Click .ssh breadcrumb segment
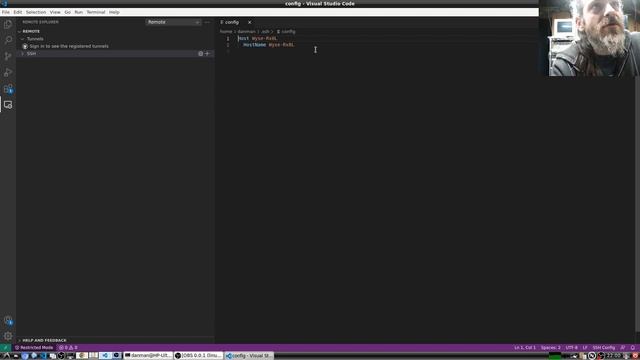The width and height of the screenshot is (640, 360). pyautogui.click(x=265, y=31)
